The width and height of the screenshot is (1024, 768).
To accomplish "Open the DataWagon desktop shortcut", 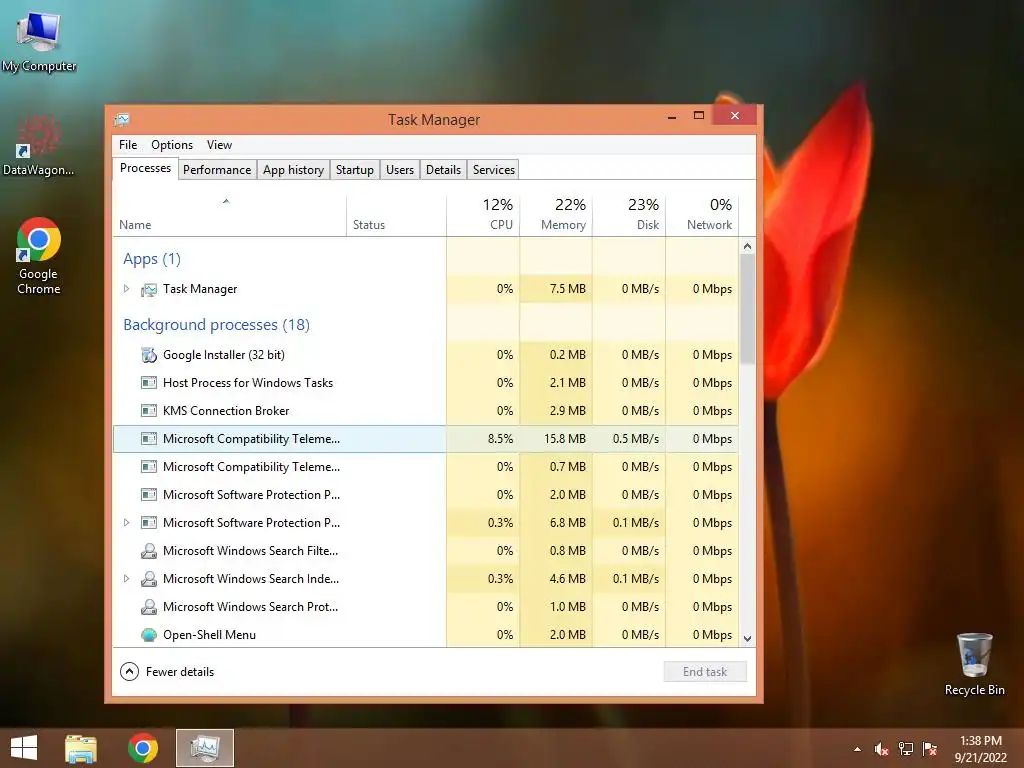I will point(38,146).
